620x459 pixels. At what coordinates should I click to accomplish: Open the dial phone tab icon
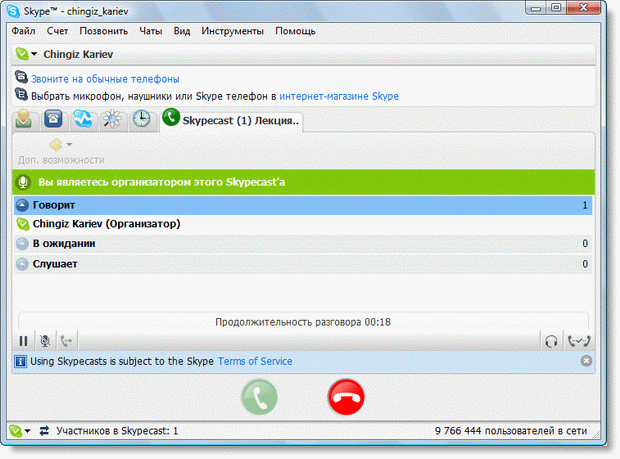click(x=53, y=119)
